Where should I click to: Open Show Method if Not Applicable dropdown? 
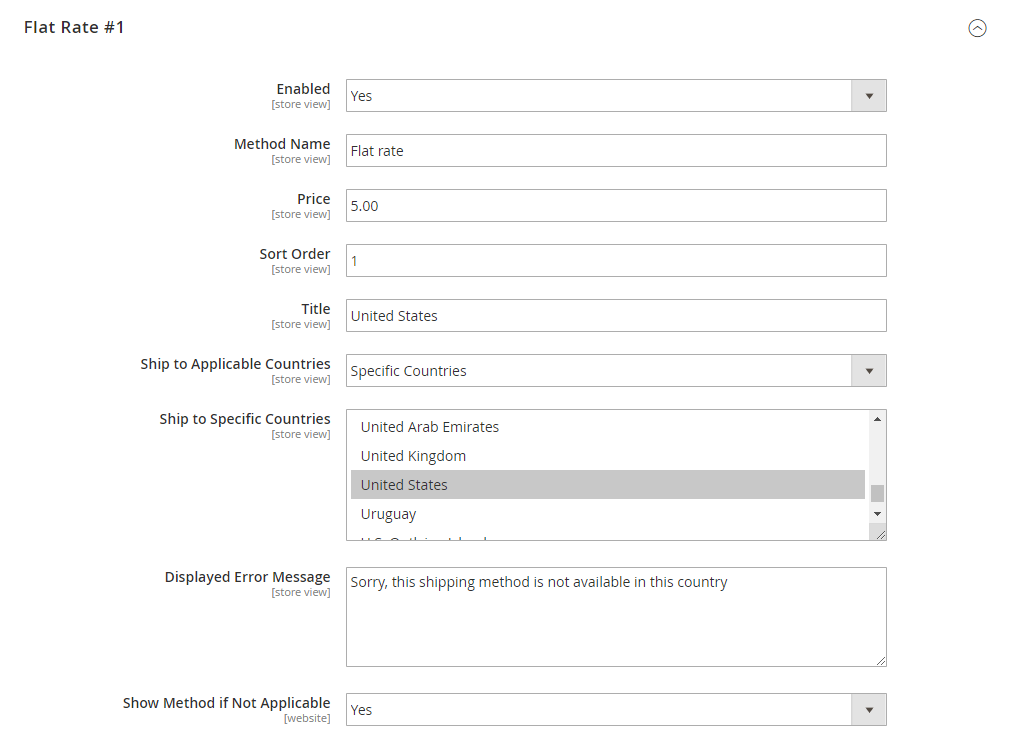pos(615,710)
